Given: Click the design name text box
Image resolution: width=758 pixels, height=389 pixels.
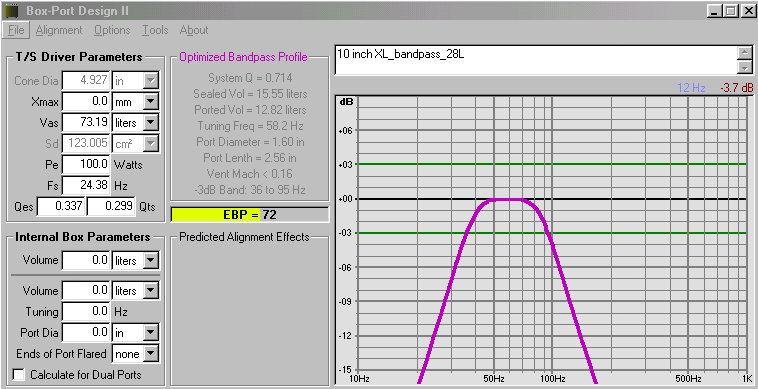Looking at the screenshot, I should (537, 60).
